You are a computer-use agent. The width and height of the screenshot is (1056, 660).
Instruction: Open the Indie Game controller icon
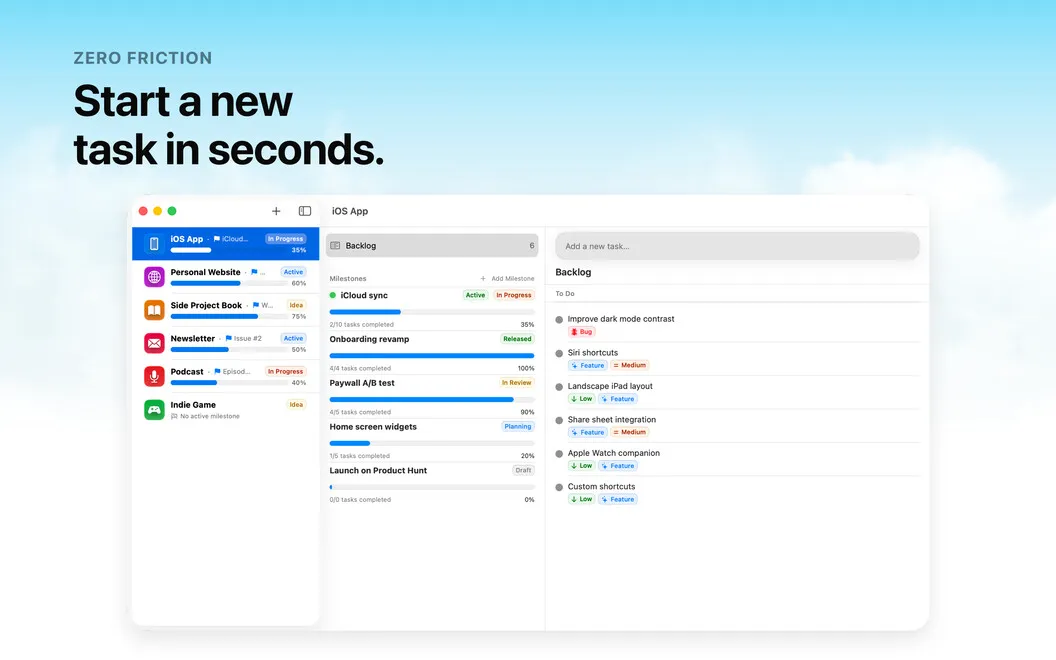[154, 409]
